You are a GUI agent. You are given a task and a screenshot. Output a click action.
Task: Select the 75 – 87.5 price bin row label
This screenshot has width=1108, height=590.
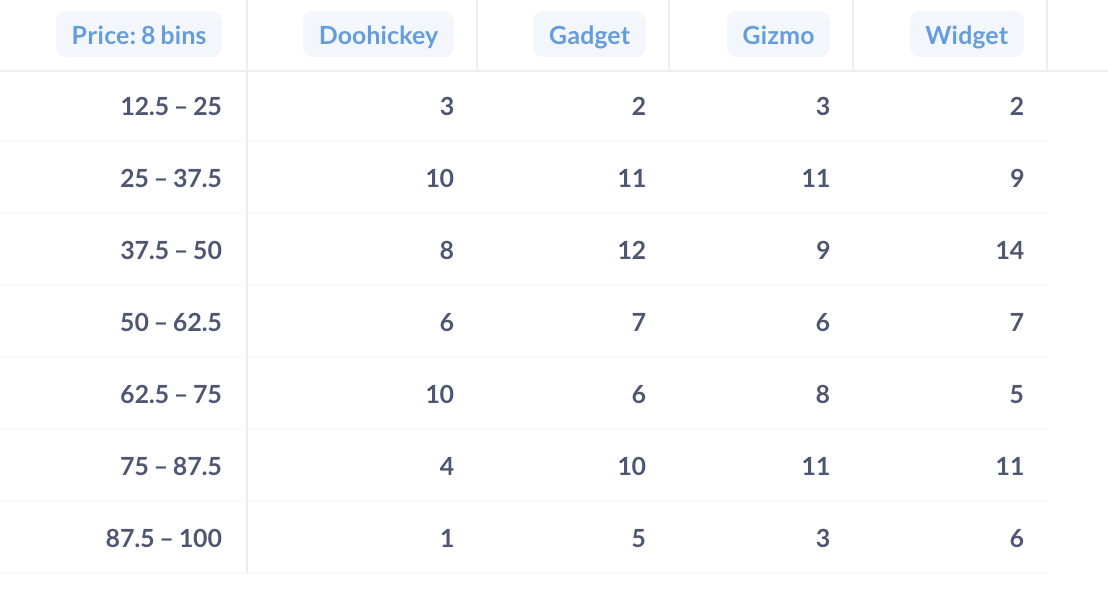tap(170, 465)
